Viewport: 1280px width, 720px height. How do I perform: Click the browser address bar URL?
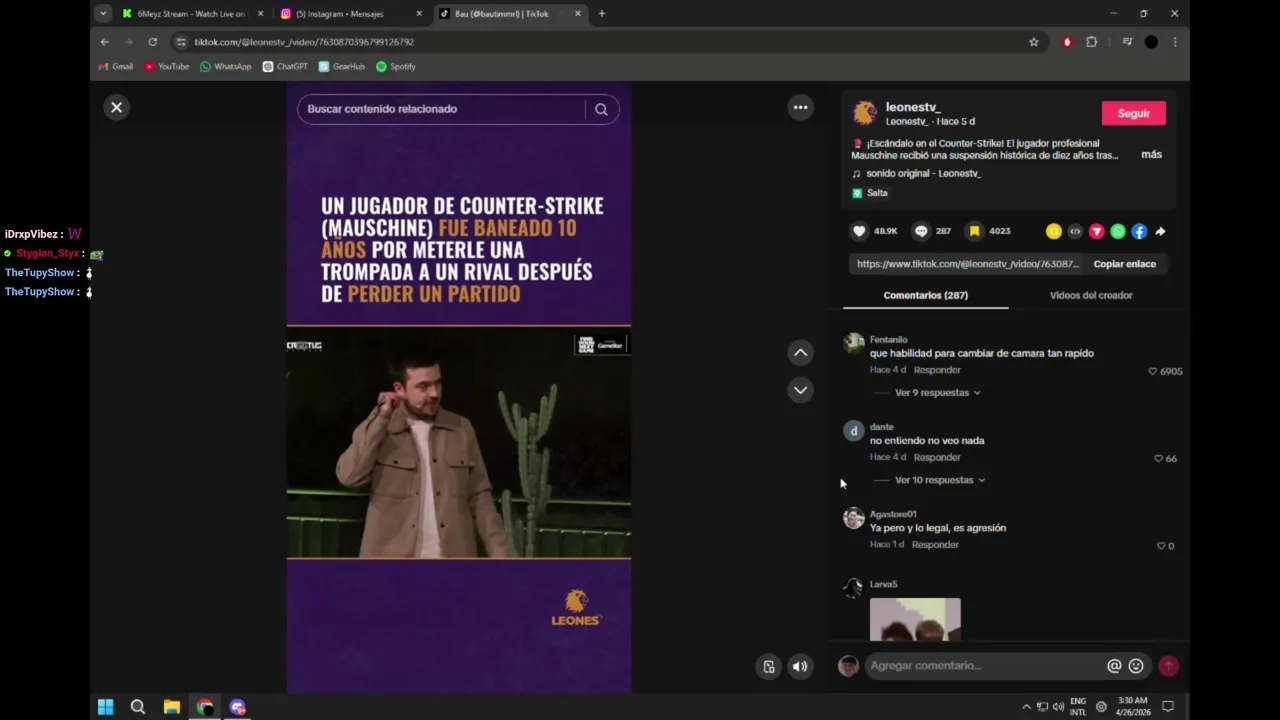pyautogui.click(x=303, y=42)
